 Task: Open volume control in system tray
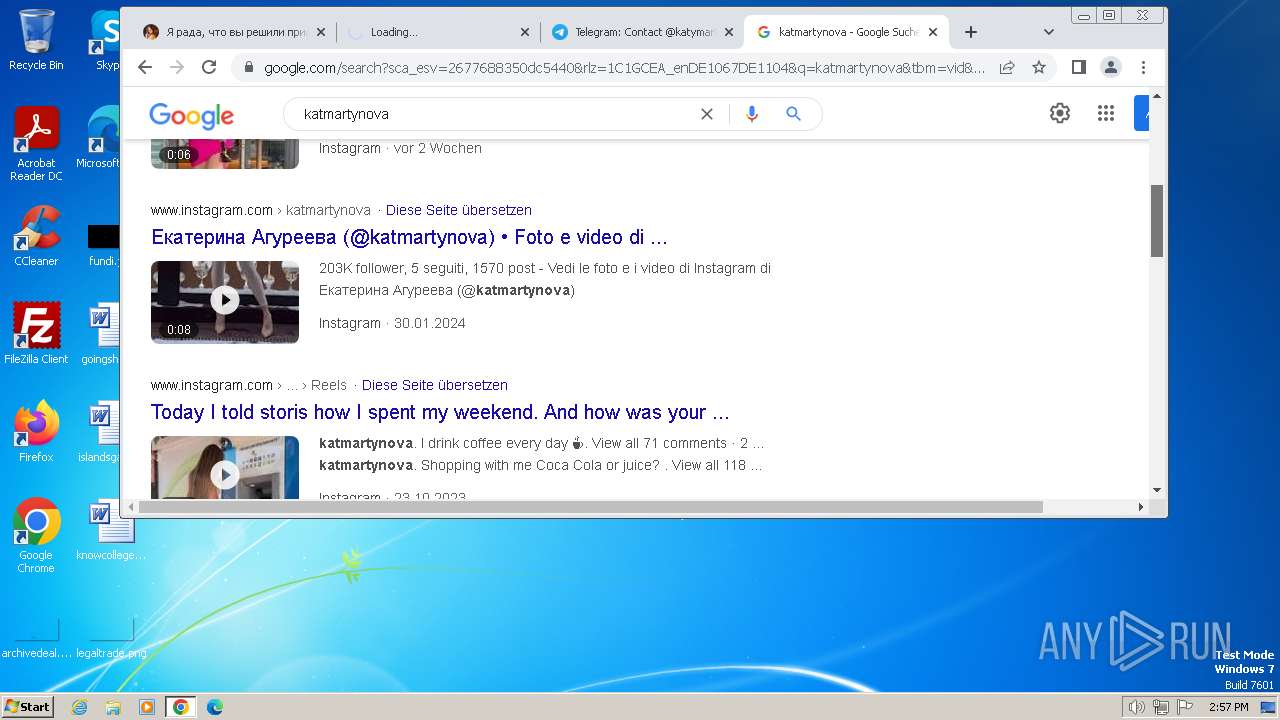coord(1136,707)
